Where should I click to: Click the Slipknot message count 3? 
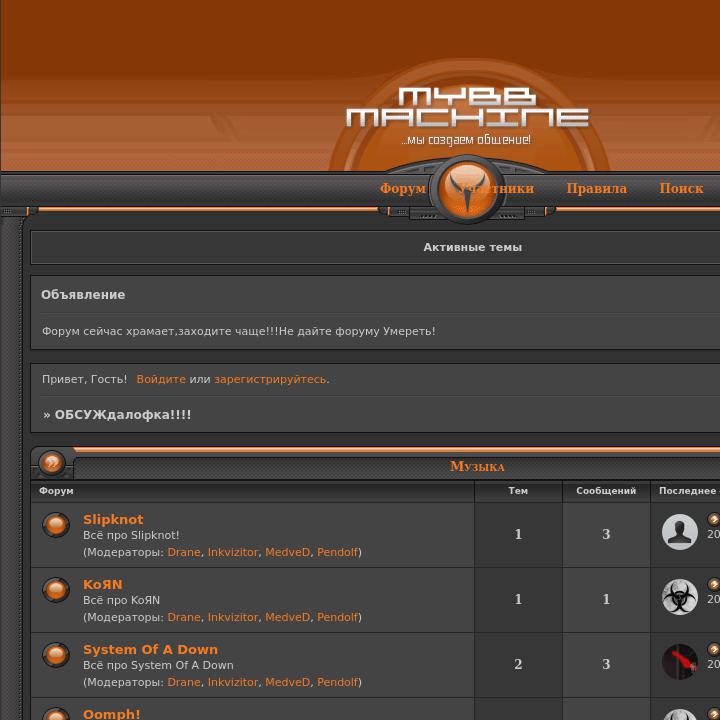click(606, 534)
